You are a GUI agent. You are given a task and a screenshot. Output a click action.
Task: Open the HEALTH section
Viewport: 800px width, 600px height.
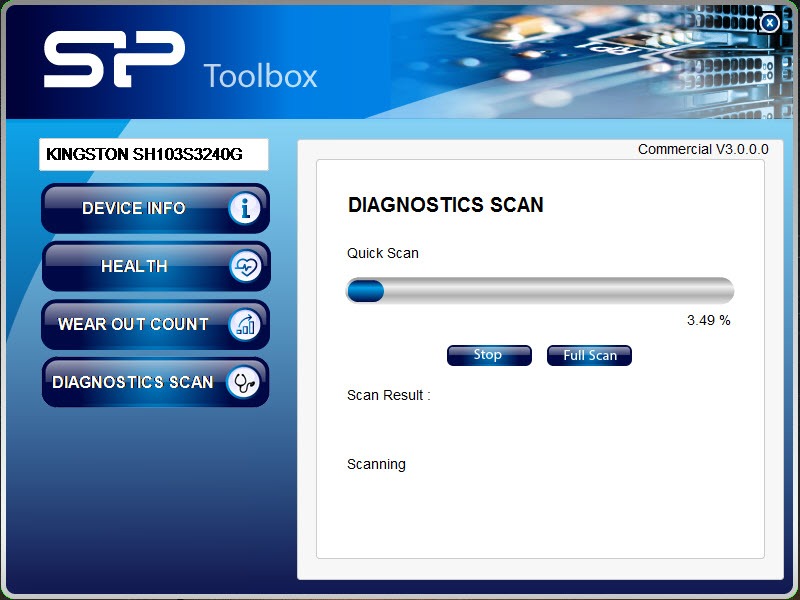[x=156, y=266]
